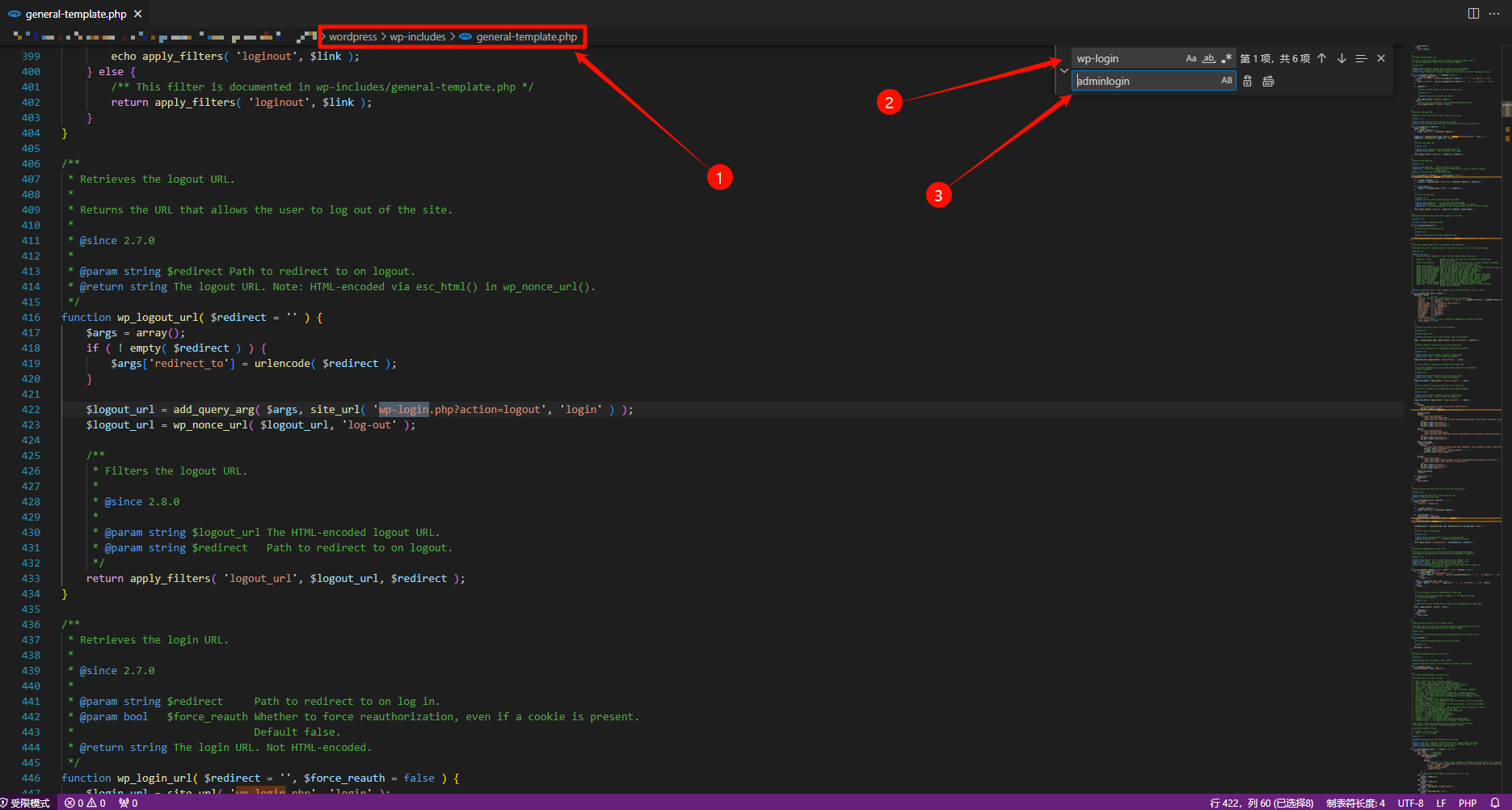1512x810 pixels.
Task: Click the 'false' default value on line 446
Action: tap(419, 778)
